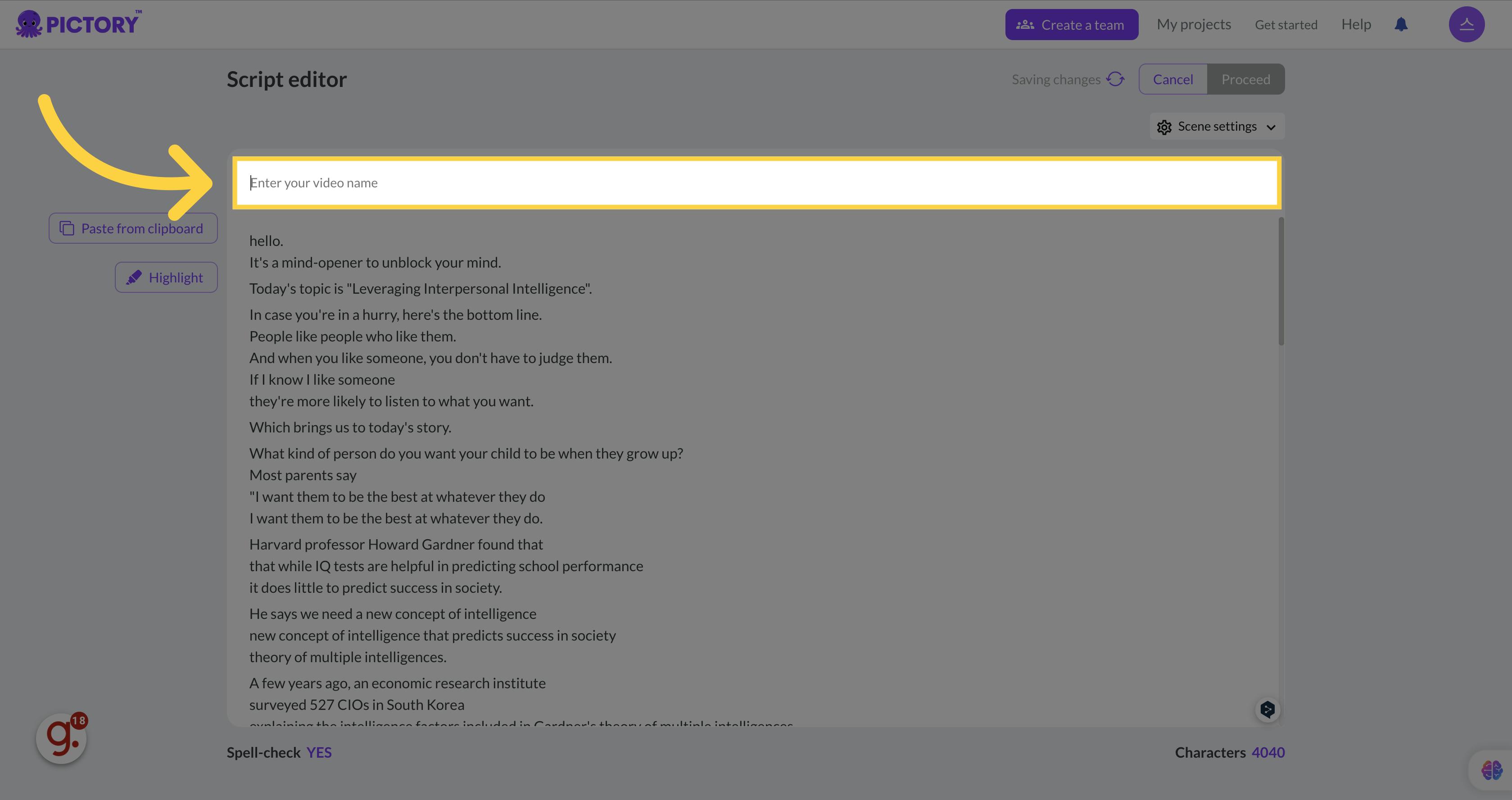Click the script editor vertical scrollbar

pyautogui.click(x=1281, y=282)
